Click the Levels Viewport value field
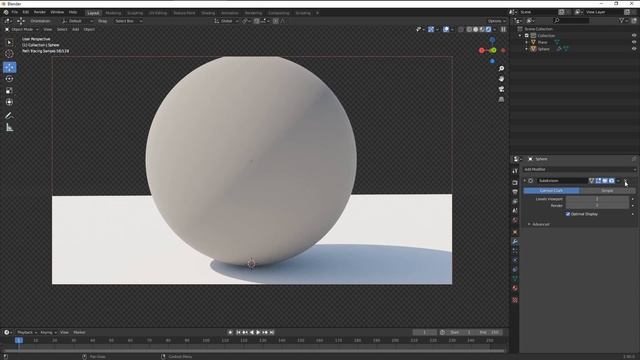The image size is (640, 360). (597, 199)
